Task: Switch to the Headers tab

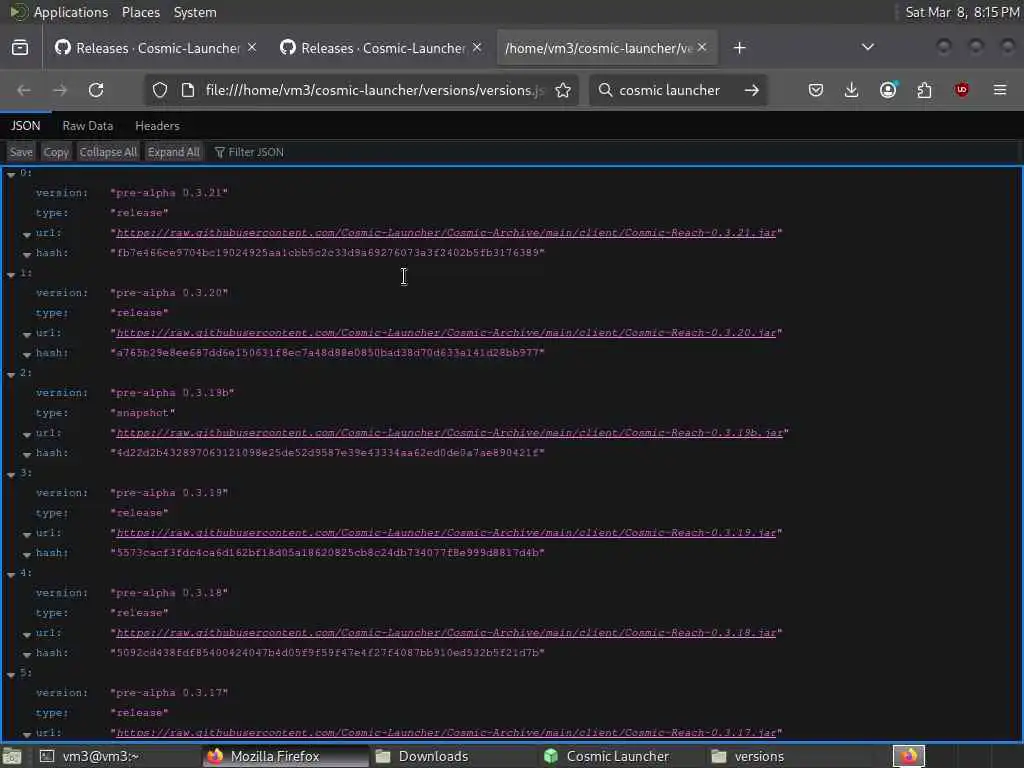Action: coord(157,125)
